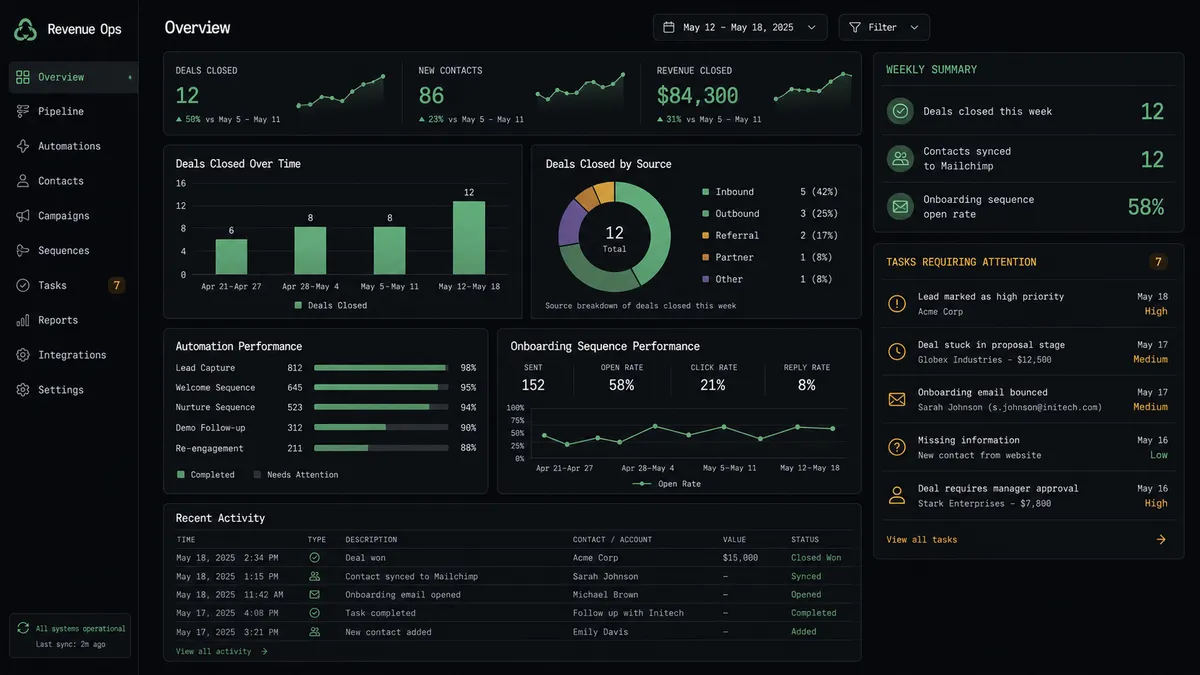Open Automations from the sidebar

(x=73, y=146)
